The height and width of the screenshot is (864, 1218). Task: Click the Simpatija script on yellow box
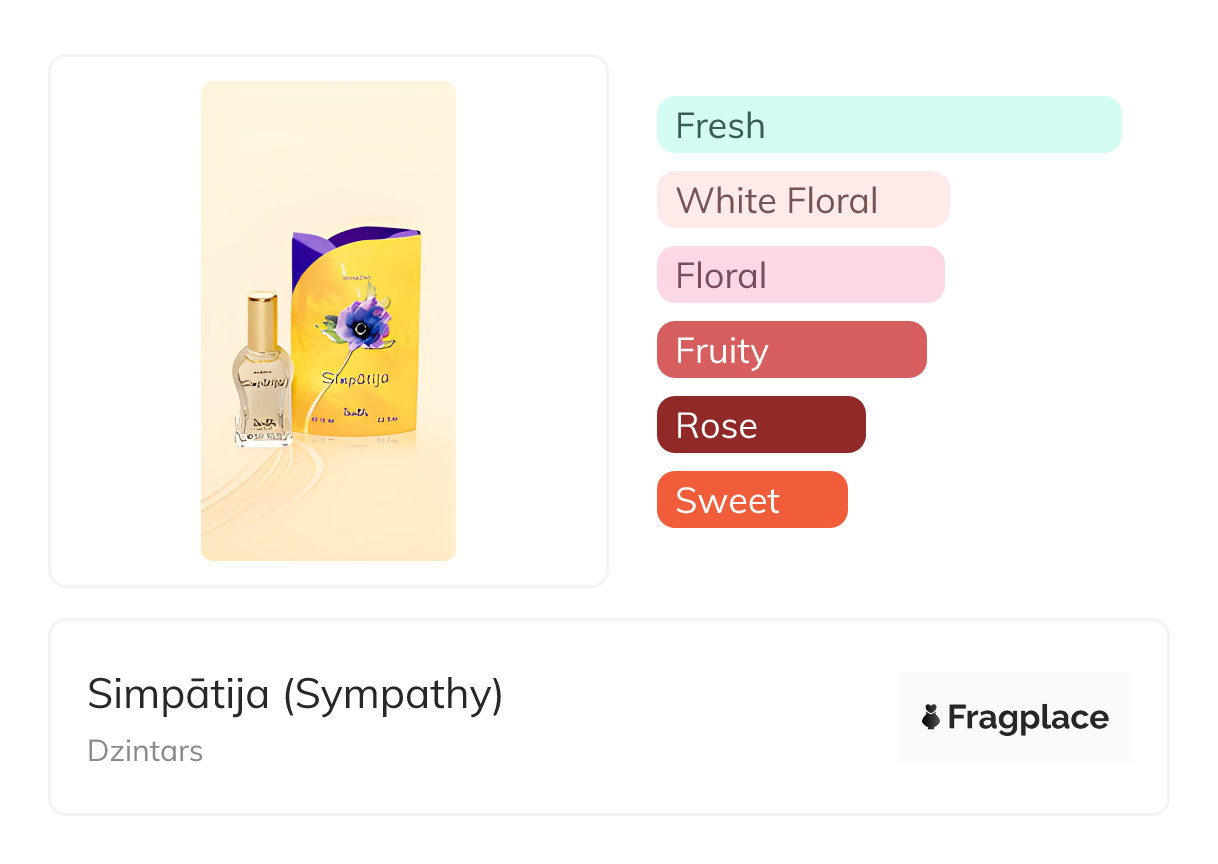(x=355, y=379)
